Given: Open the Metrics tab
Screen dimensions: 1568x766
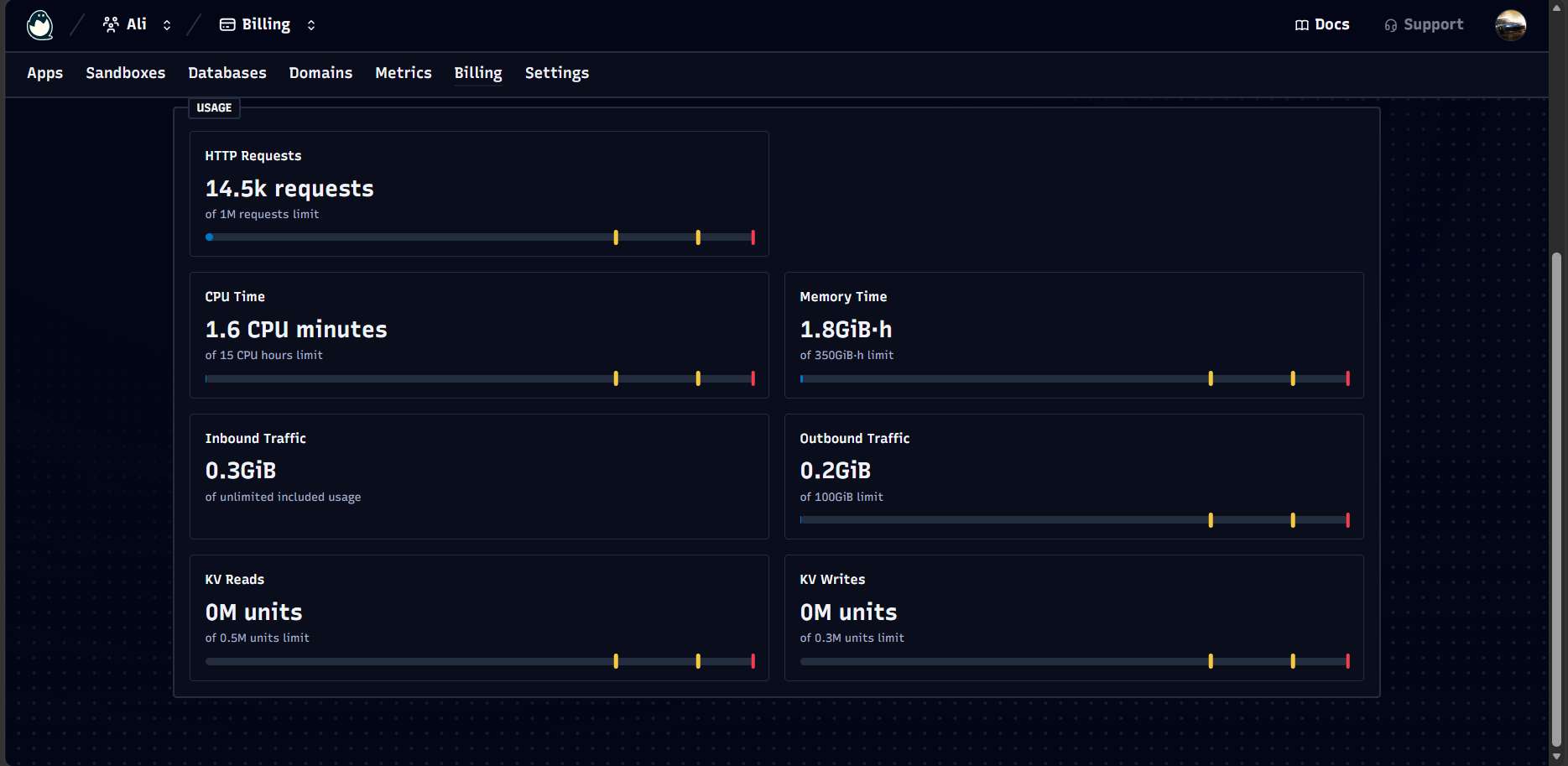Looking at the screenshot, I should click(x=404, y=73).
